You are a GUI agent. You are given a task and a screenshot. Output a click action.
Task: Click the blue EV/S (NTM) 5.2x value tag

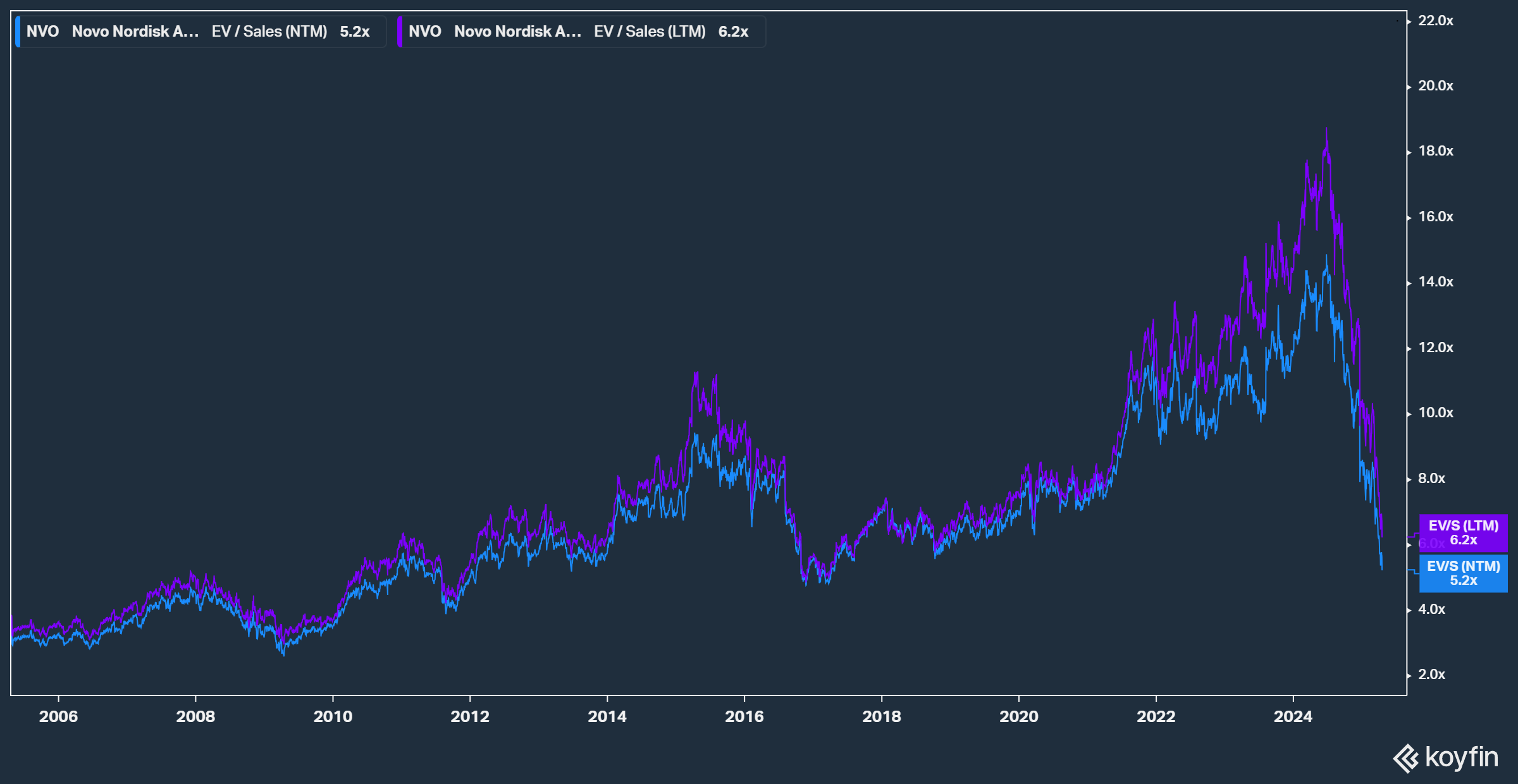point(1463,573)
